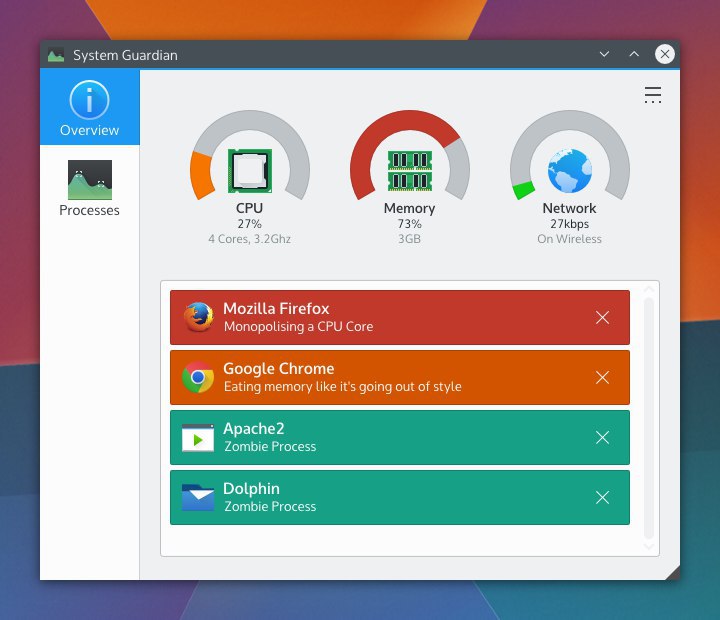Image resolution: width=720 pixels, height=620 pixels.
Task: Click the 'System Guardian' window title text
Action: coord(125,55)
